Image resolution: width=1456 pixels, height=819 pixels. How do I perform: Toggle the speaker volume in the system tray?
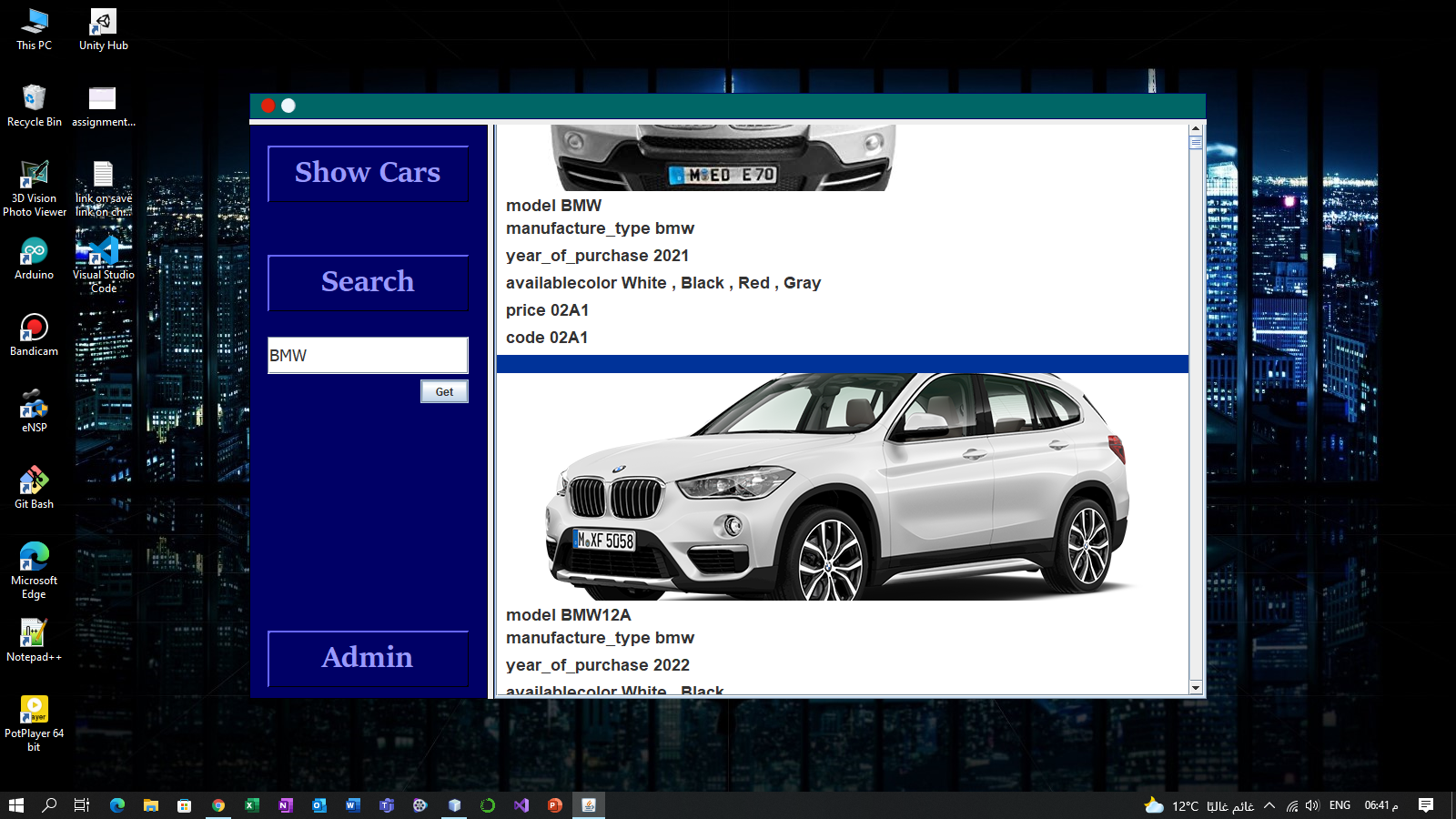1311,805
